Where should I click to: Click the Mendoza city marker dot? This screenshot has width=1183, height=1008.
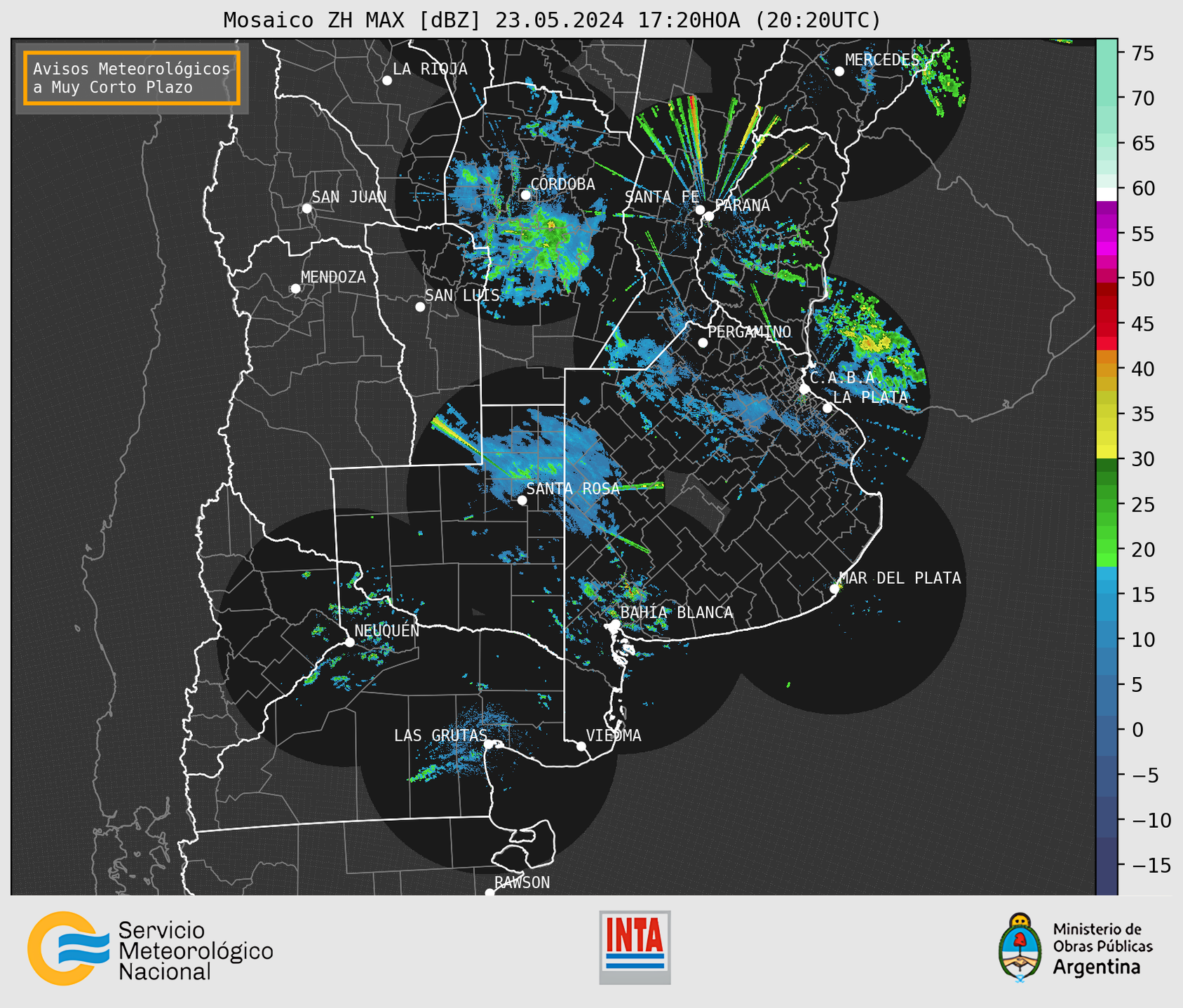pos(295,289)
